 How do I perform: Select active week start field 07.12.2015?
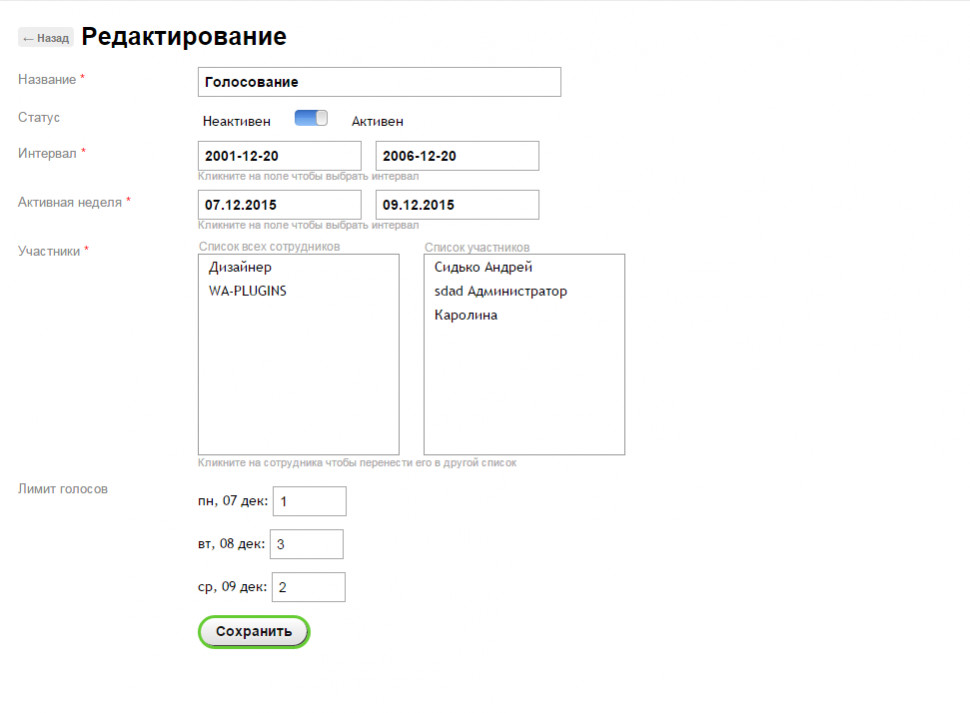(280, 205)
